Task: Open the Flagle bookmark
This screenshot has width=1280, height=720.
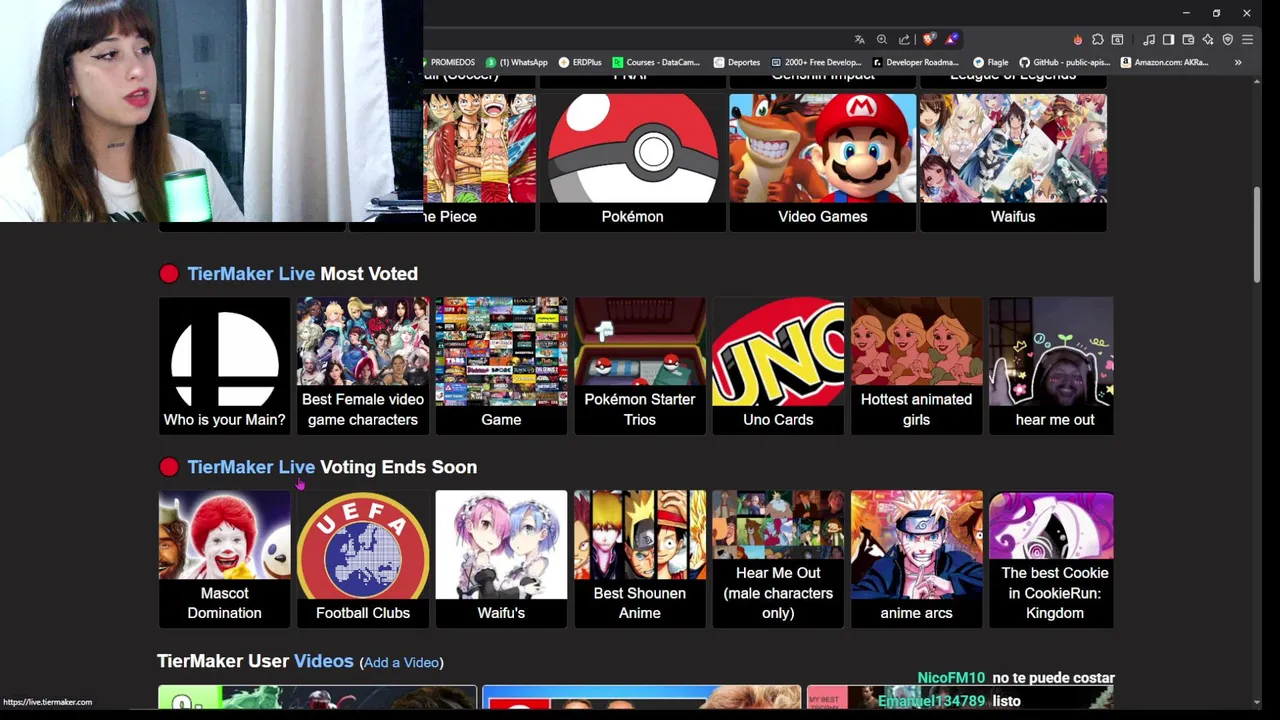Action: (x=991, y=62)
